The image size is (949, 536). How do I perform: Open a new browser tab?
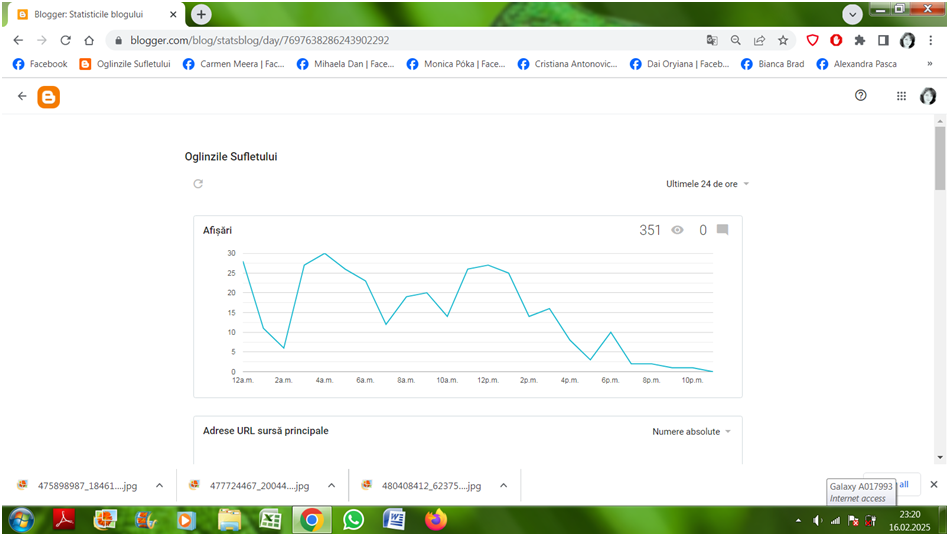tap(201, 15)
